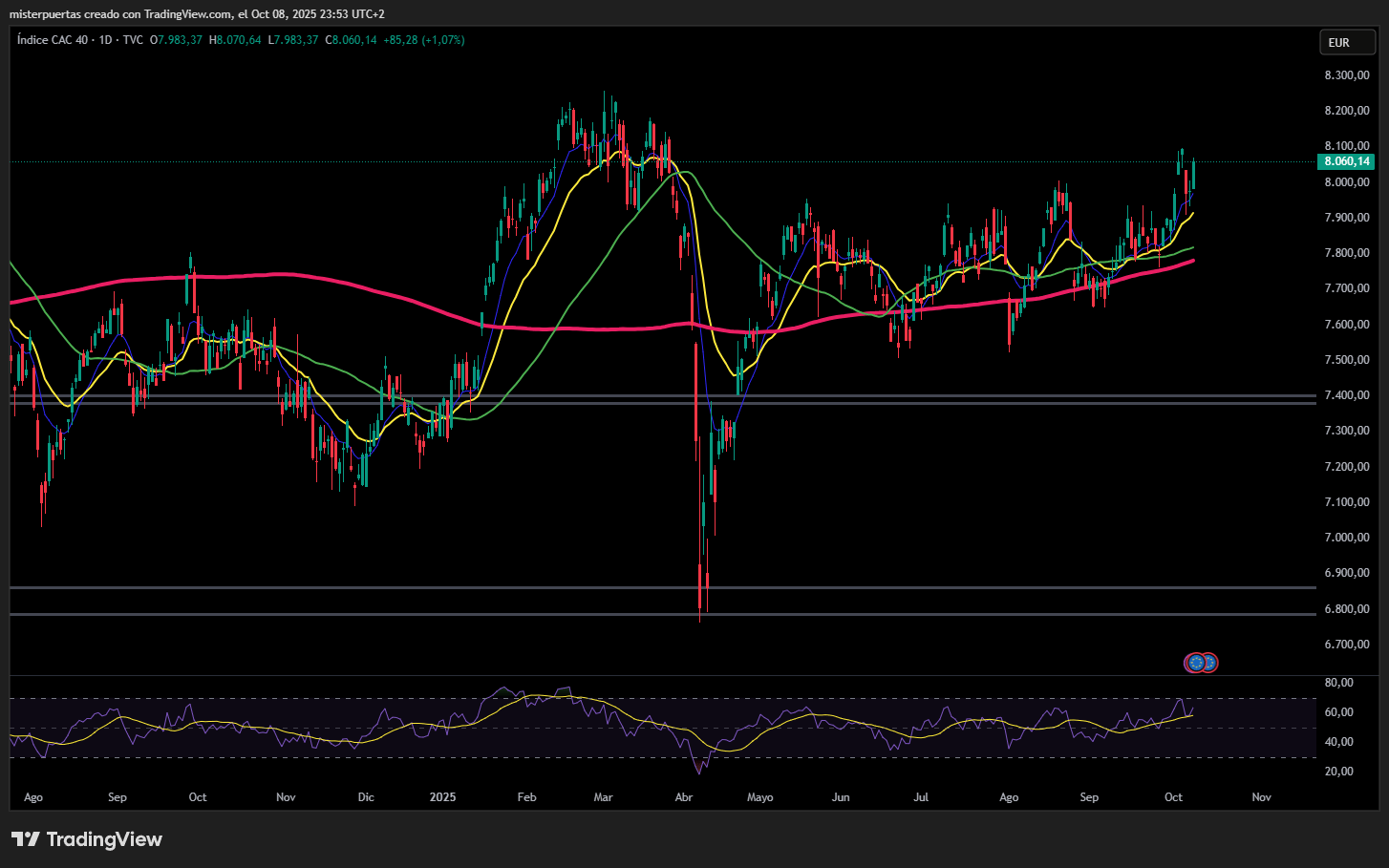Click the Oct label at far right of time axis

(1173, 797)
